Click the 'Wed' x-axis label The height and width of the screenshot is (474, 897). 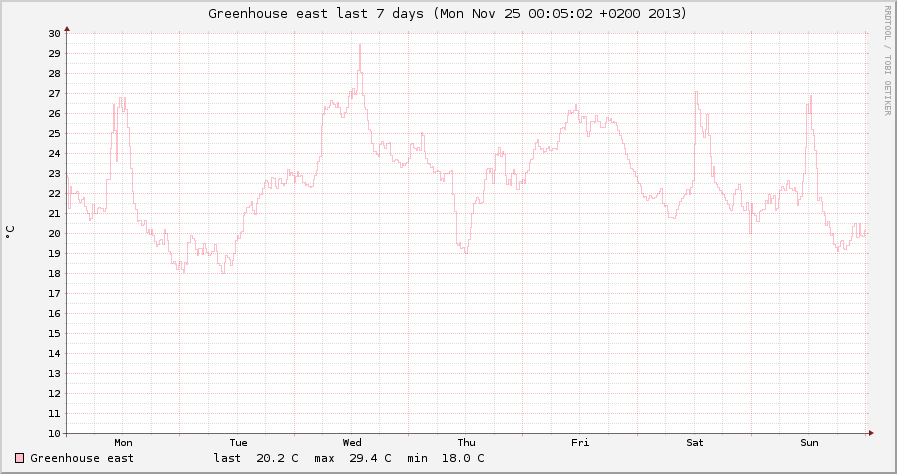(352, 443)
